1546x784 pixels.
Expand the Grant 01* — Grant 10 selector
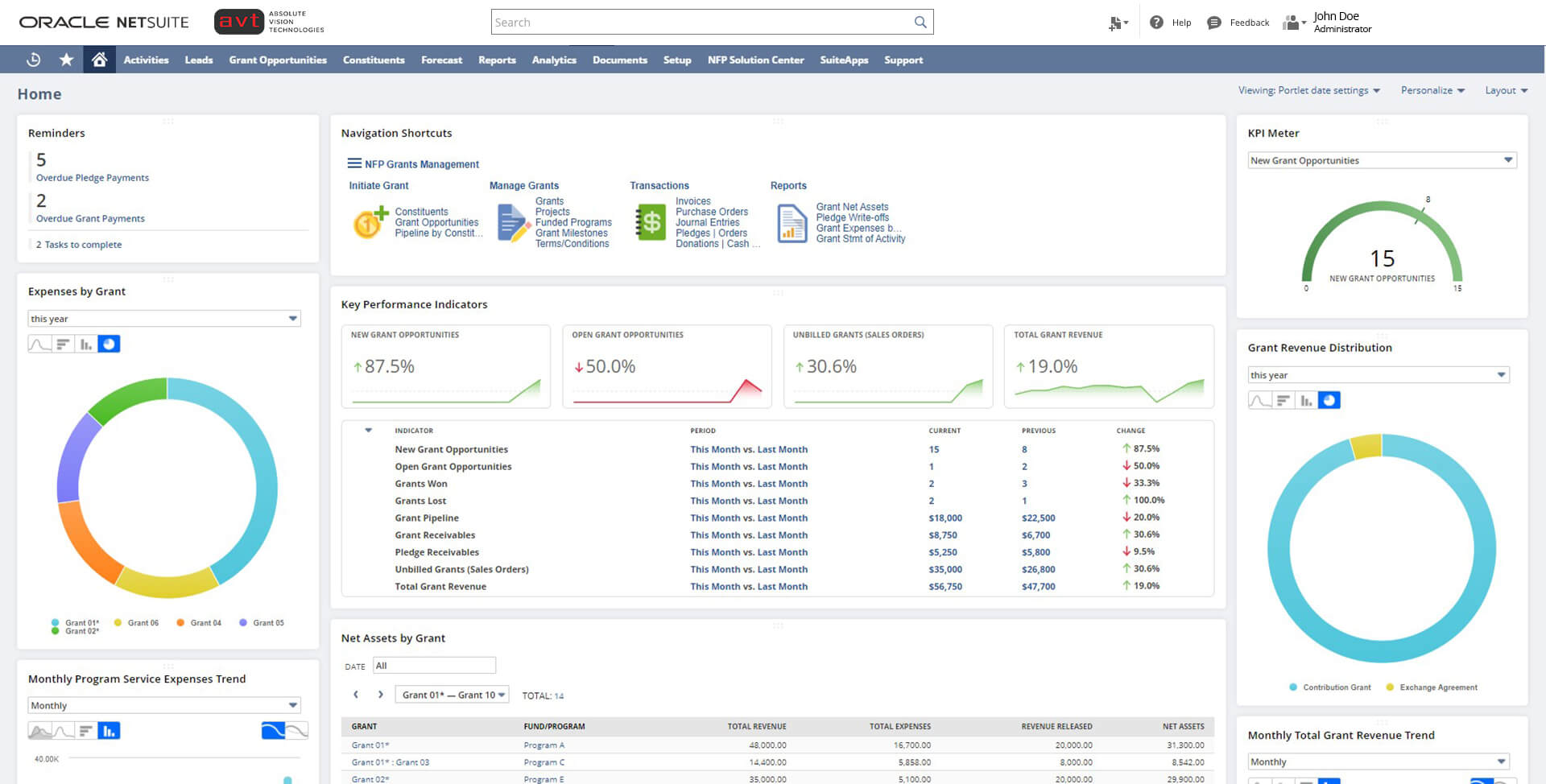(x=452, y=694)
